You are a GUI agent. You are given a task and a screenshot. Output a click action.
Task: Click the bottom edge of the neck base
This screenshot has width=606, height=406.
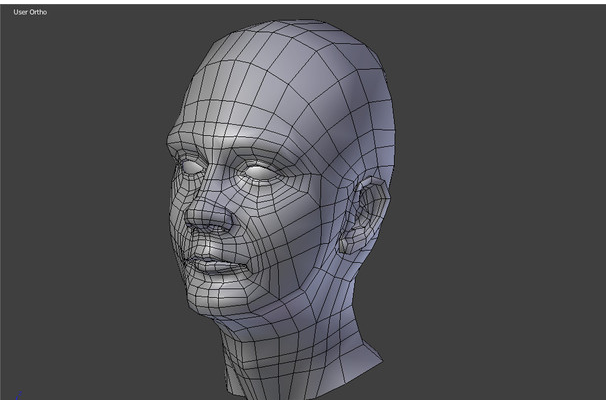coord(300,385)
